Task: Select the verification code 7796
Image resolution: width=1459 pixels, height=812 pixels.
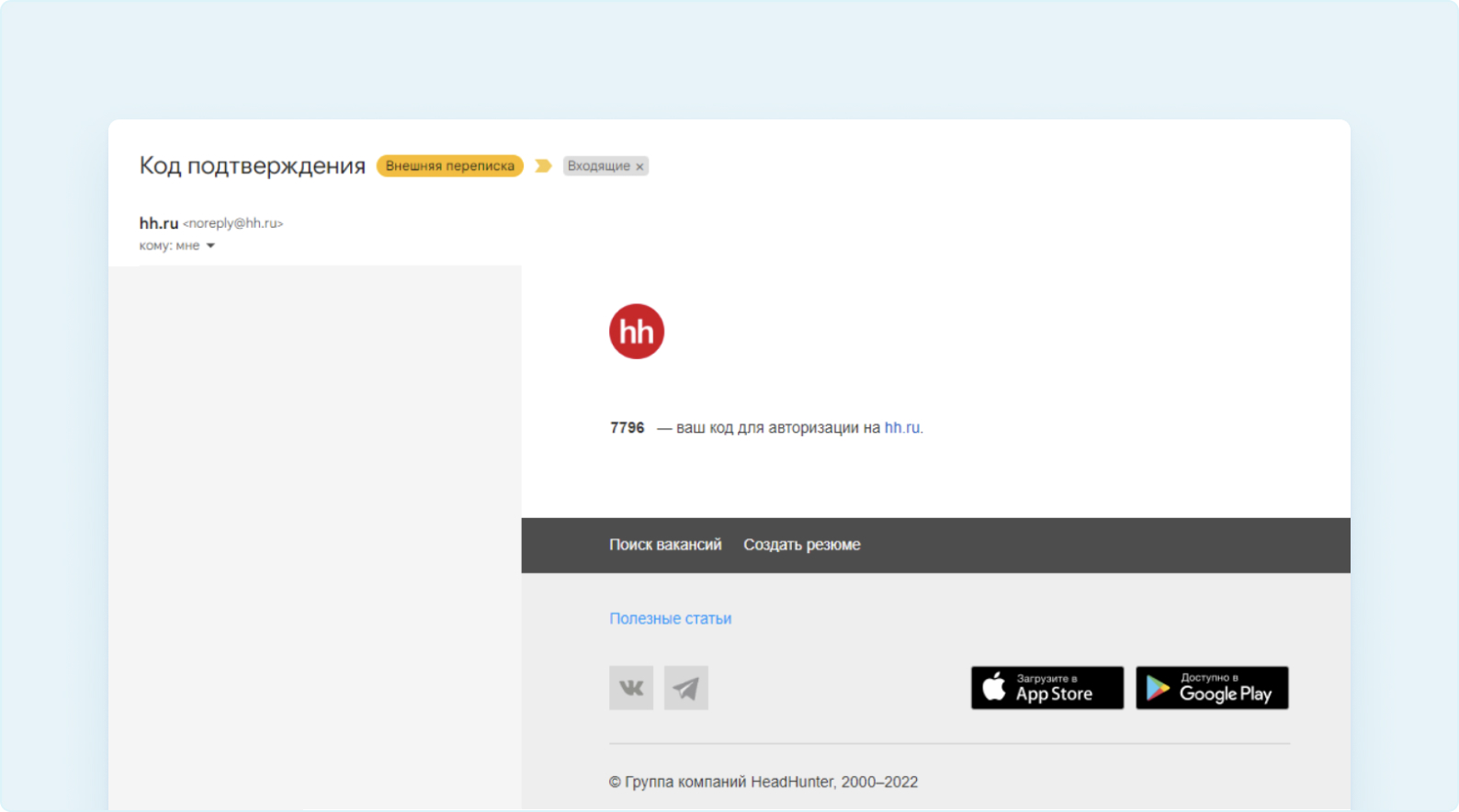Action: 627,428
